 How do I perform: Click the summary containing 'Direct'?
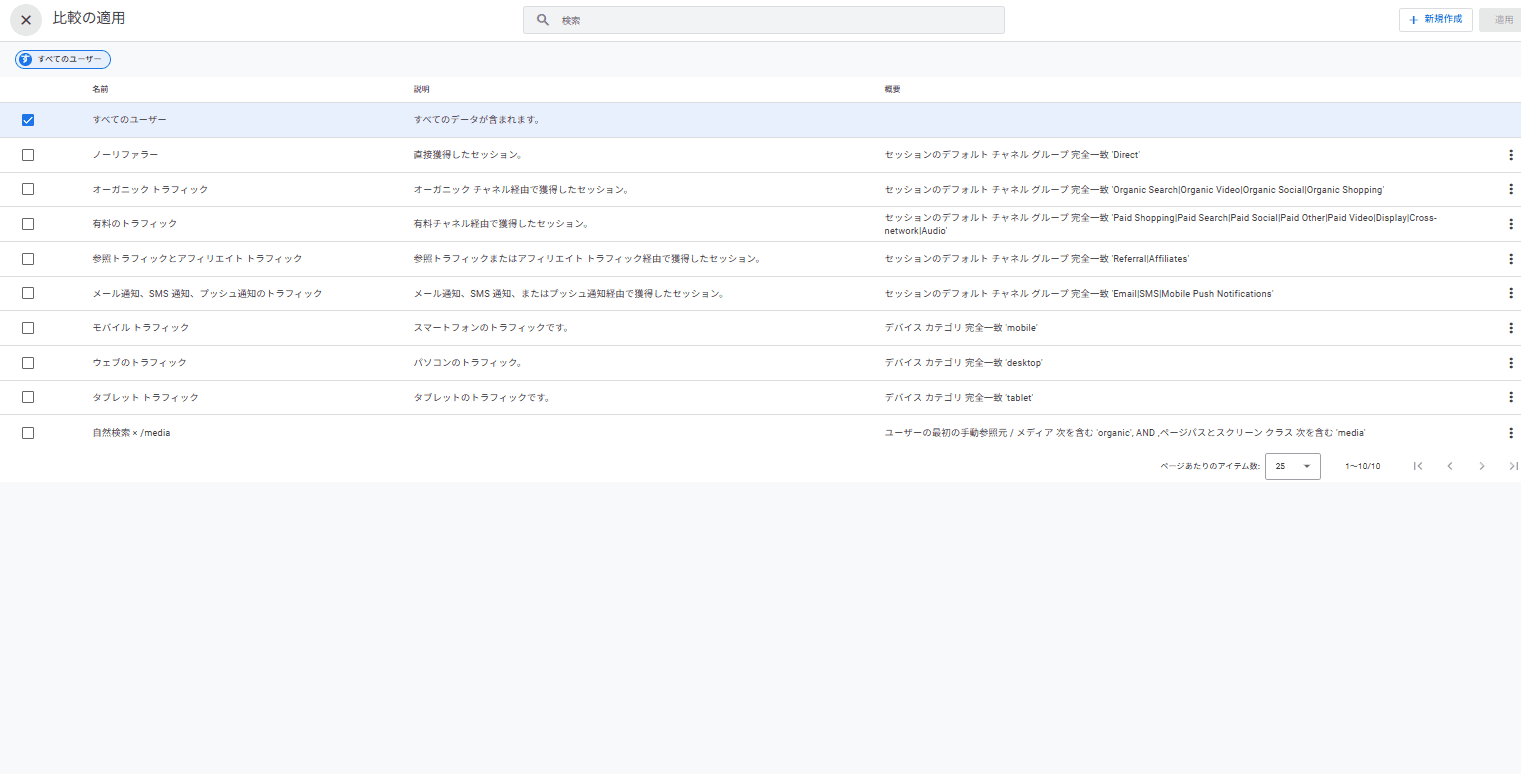(x=1012, y=155)
